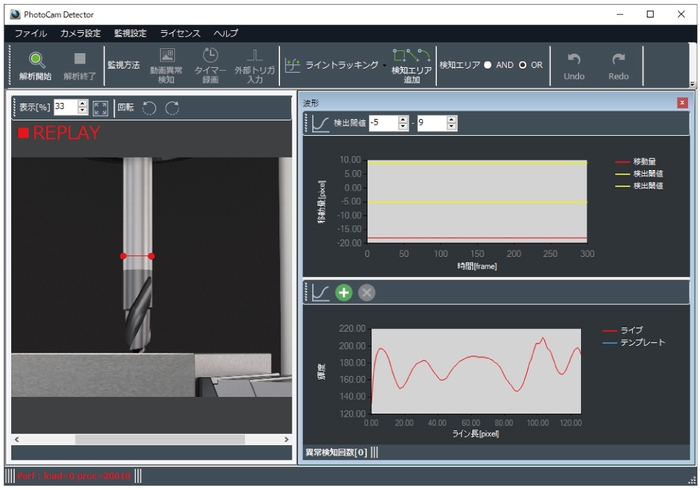Click stepper of upper threshold value 9
Viewport: 700px width, 490px height.
coord(452,123)
